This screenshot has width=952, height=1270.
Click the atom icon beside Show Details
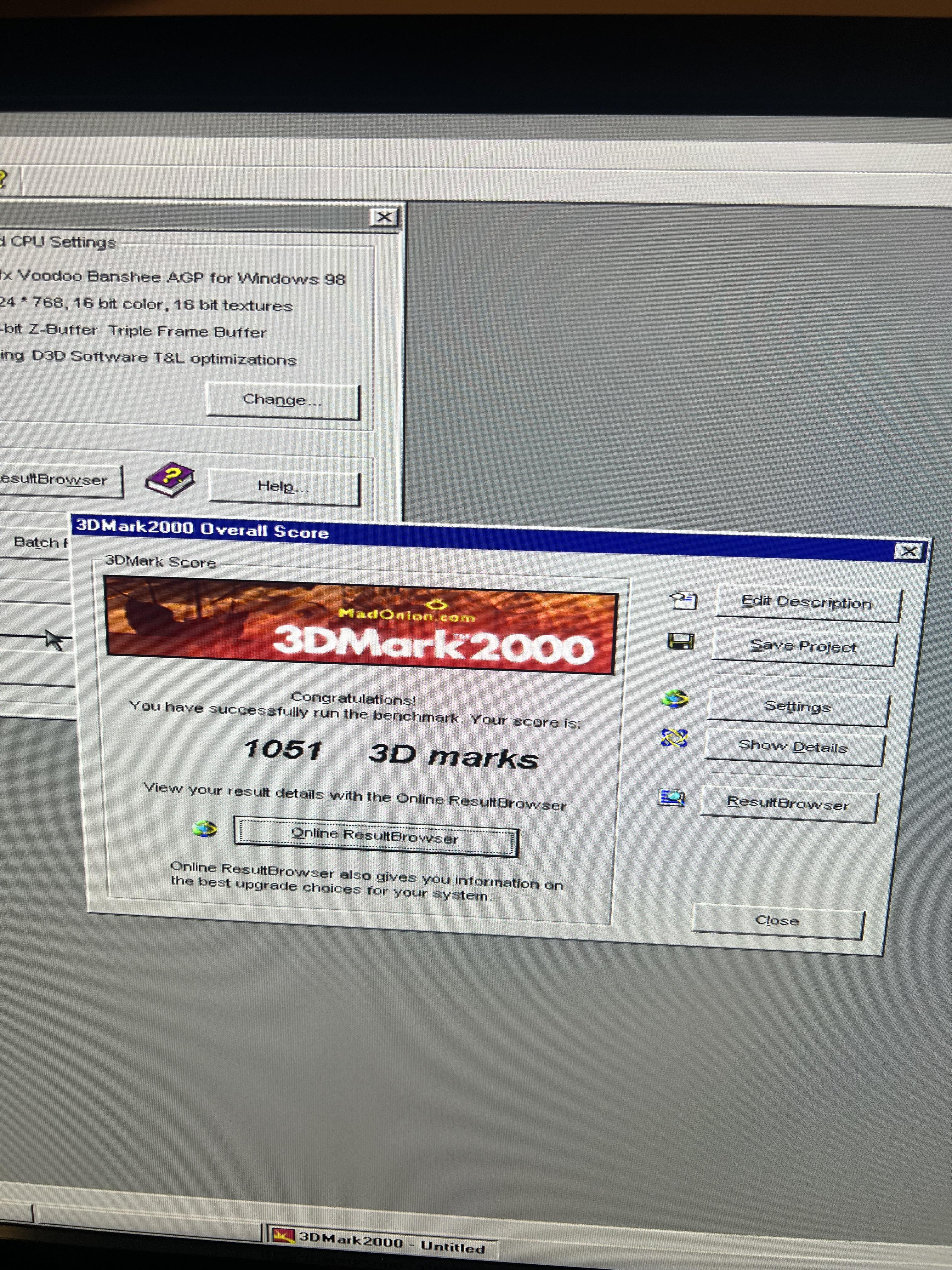pos(674,738)
